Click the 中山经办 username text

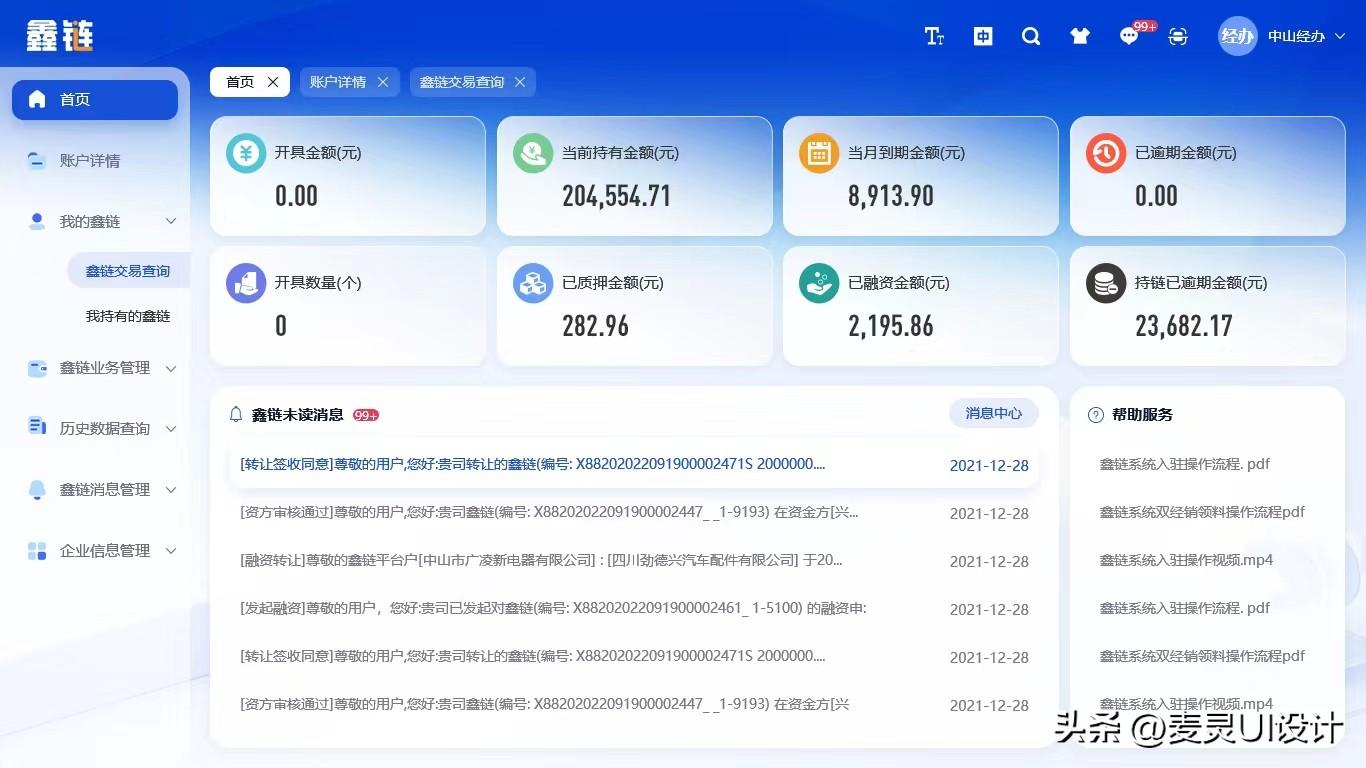[1296, 36]
